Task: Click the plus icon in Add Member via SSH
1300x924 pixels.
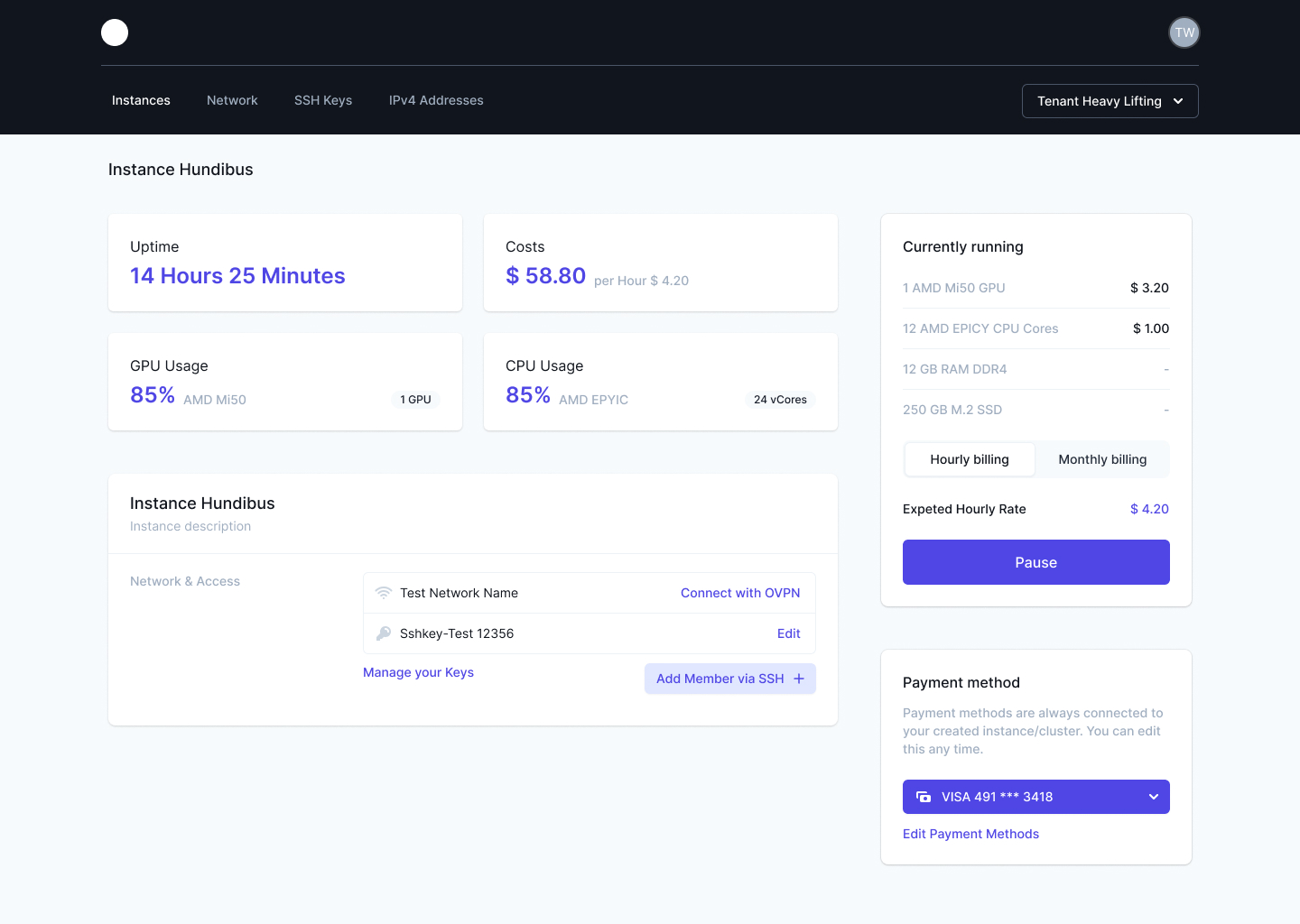Action: point(799,679)
